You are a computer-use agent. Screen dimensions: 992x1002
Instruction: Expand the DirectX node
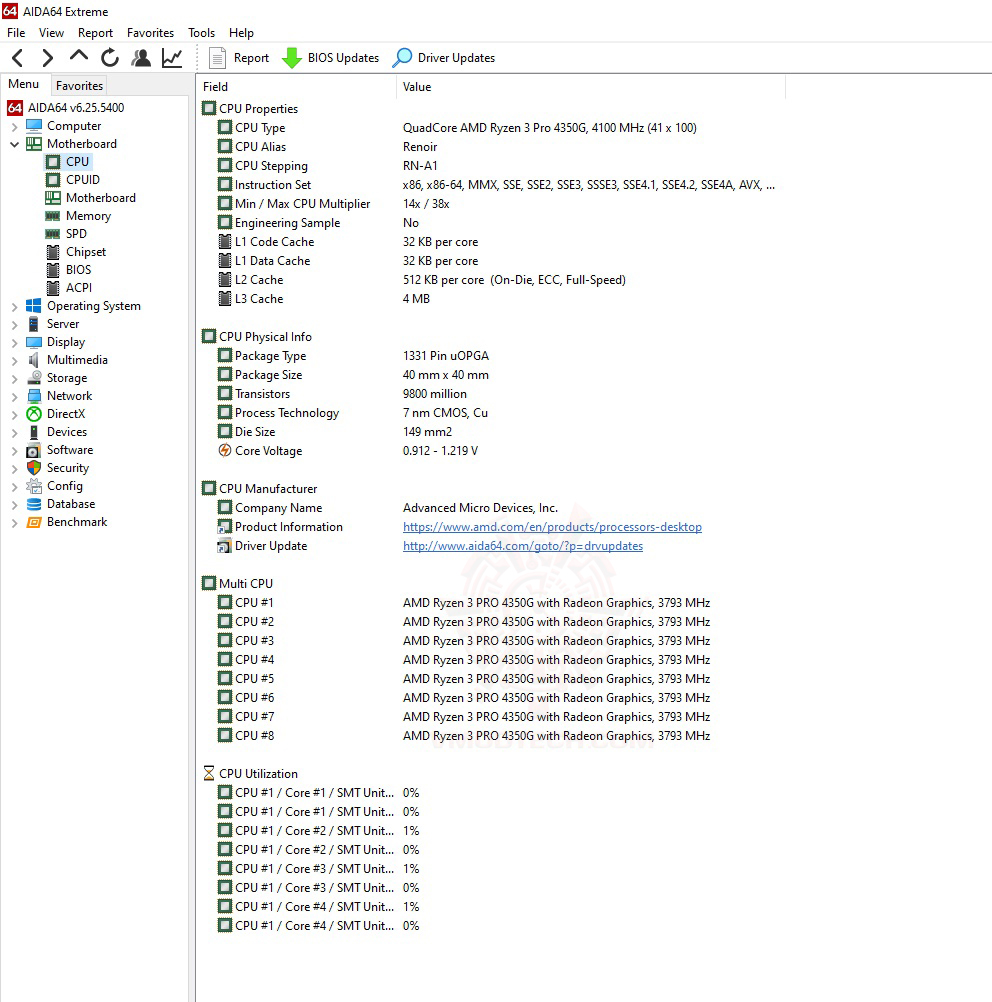(x=14, y=414)
